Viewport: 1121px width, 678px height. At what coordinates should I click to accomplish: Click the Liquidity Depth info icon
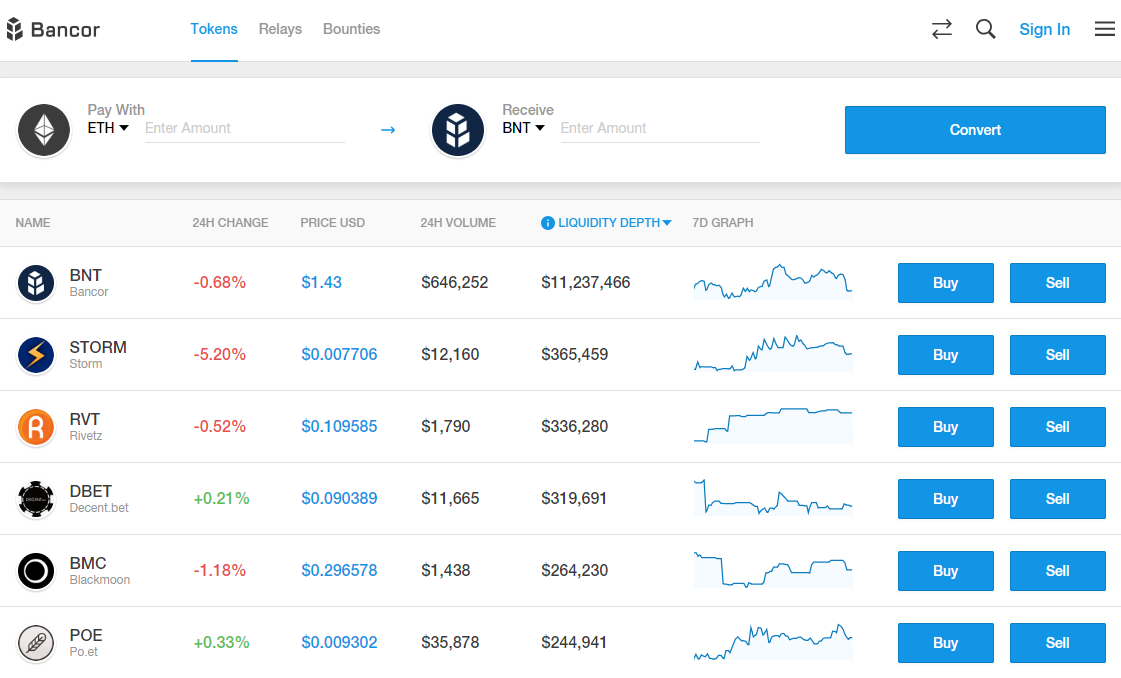(548, 223)
